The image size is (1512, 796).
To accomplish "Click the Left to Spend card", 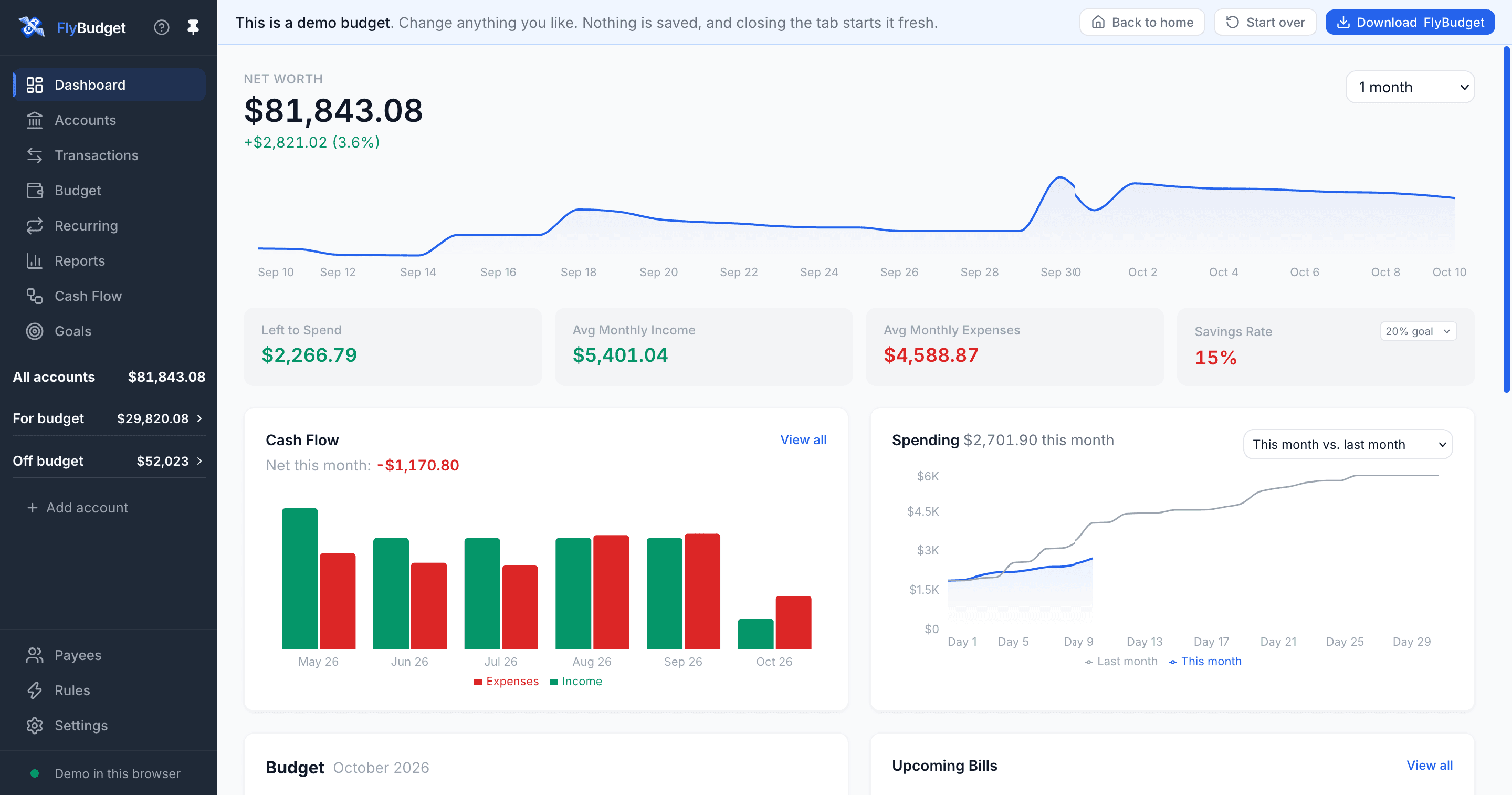I will [393, 347].
